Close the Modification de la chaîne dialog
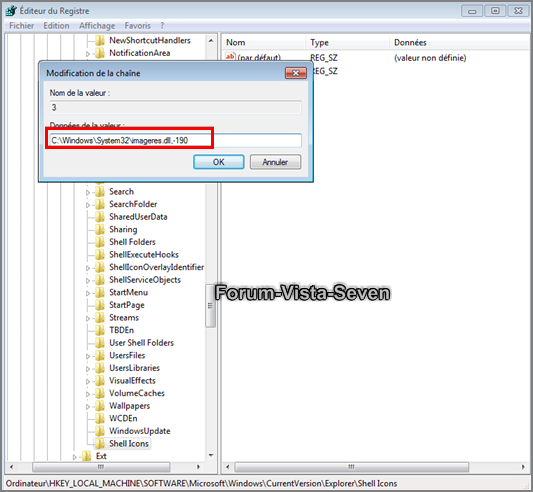The width and height of the screenshot is (533, 492). click(295, 73)
